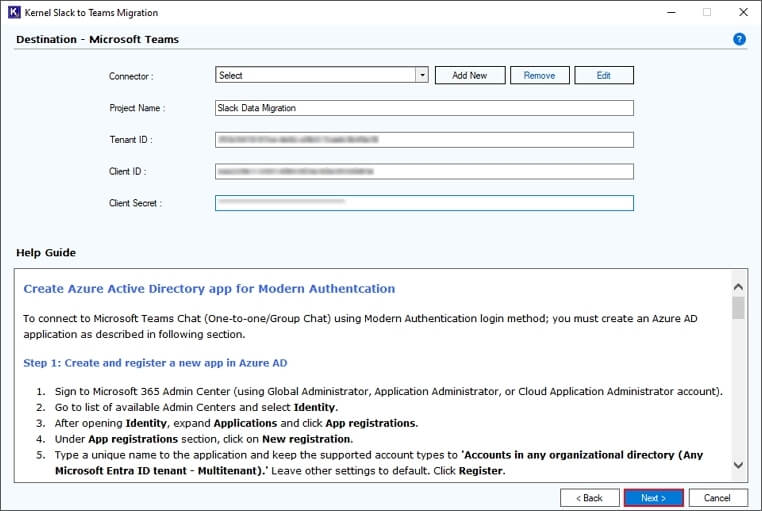Click the Edit connector button
This screenshot has width=762, height=511.
[x=604, y=75]
